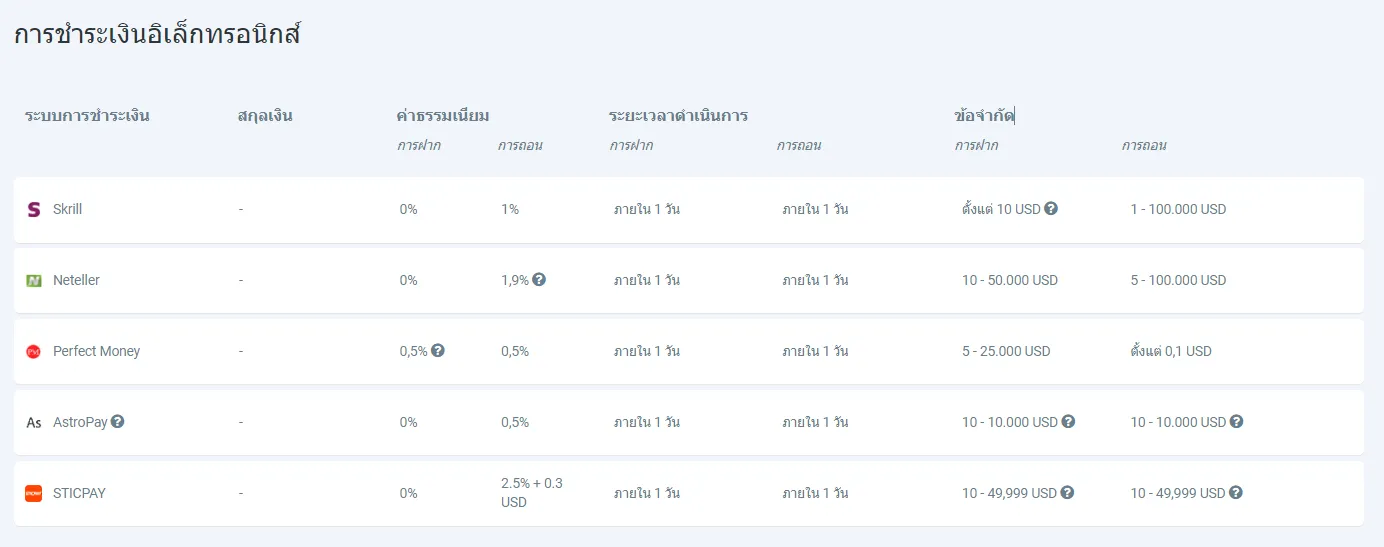
Task: Click the ข้อจำกัด column header
Action: pyautogui.click(x=984, y=116)
